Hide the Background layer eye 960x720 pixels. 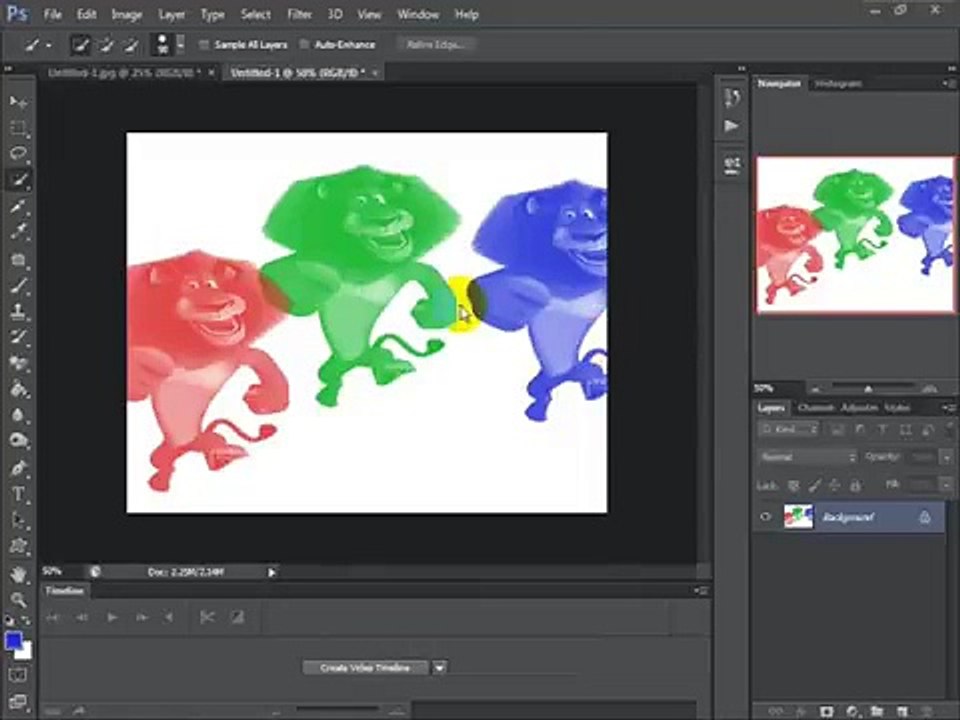tap(765, 517)
